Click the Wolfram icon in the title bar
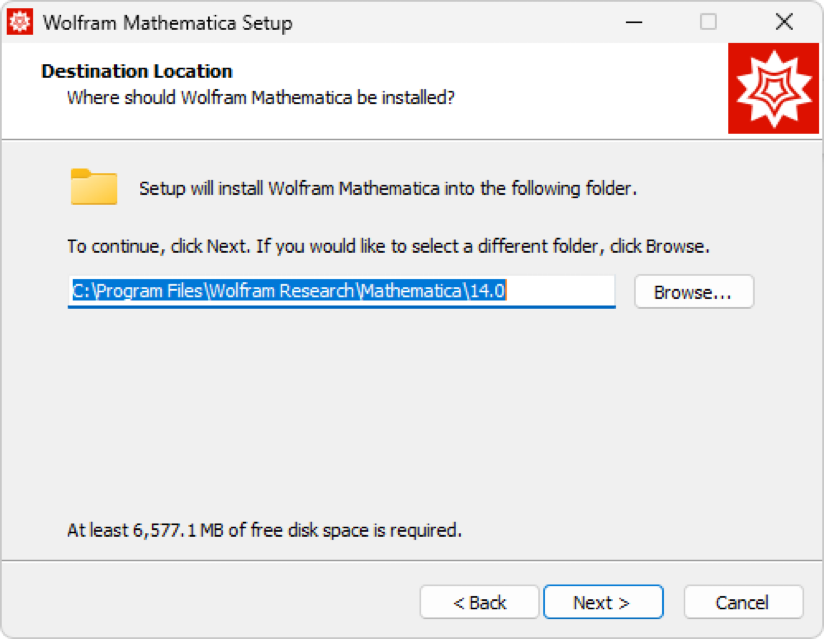 coord(20,22)
